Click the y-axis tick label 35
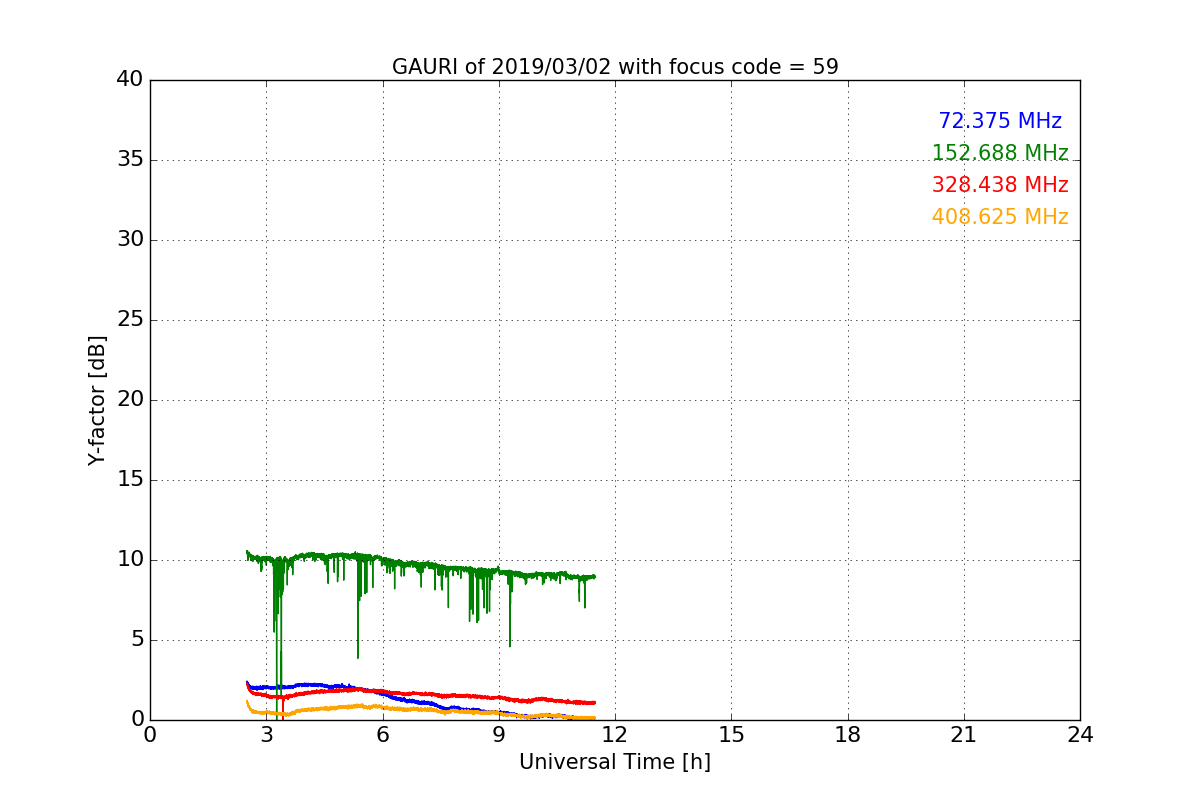1200x800 pixels. (x=130, y=160)
